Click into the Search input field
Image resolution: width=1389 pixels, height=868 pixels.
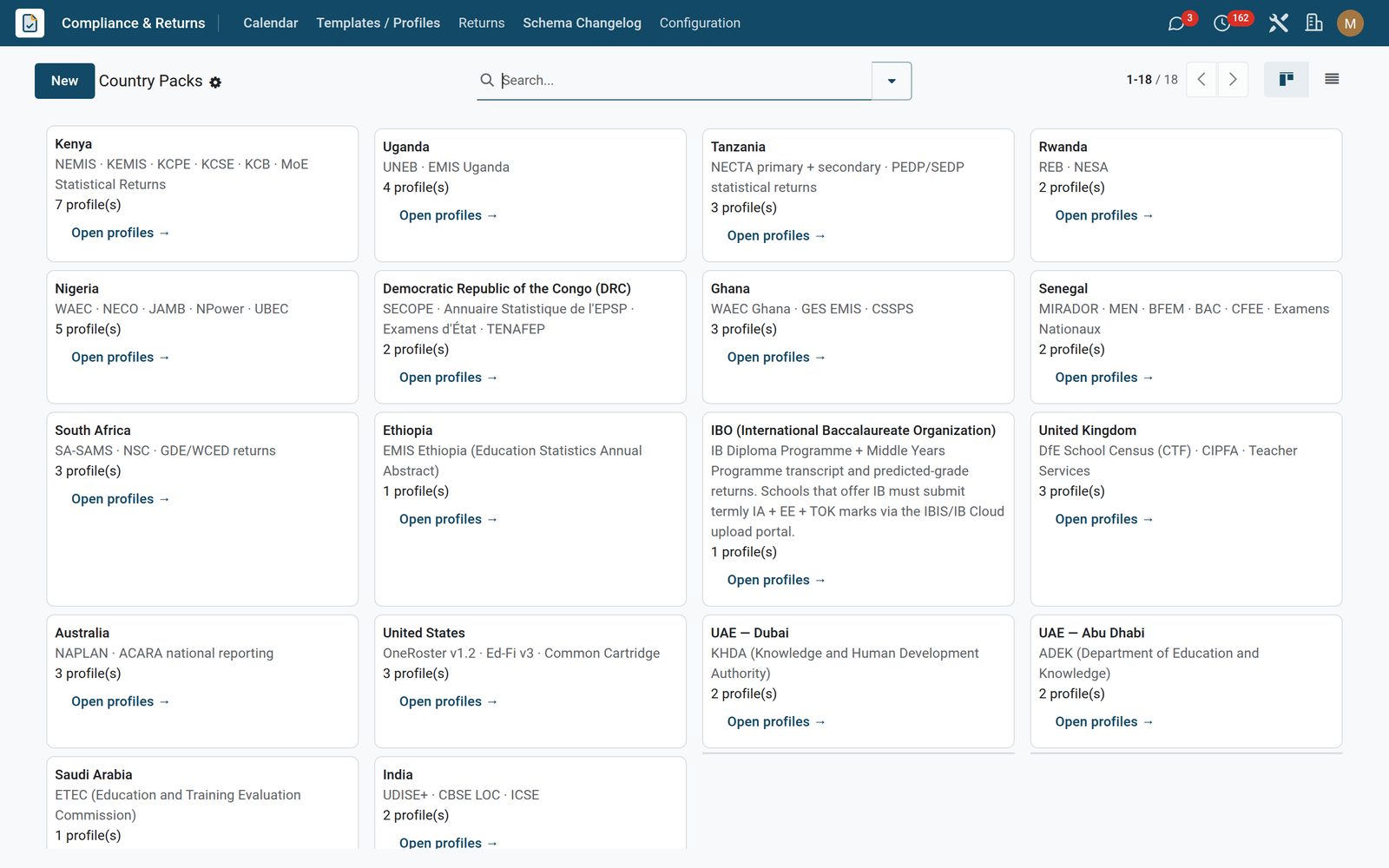point(684,80)
